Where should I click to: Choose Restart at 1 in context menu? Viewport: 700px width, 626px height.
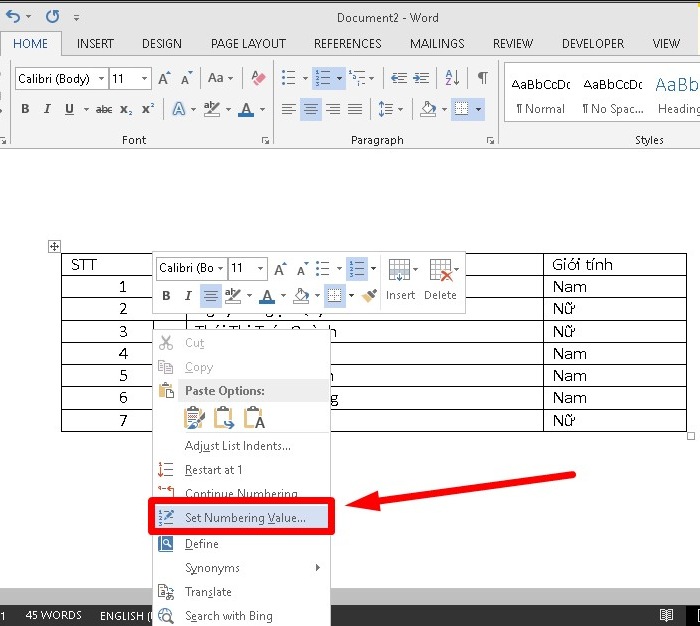pyautogui.click(x=241, y=470)
